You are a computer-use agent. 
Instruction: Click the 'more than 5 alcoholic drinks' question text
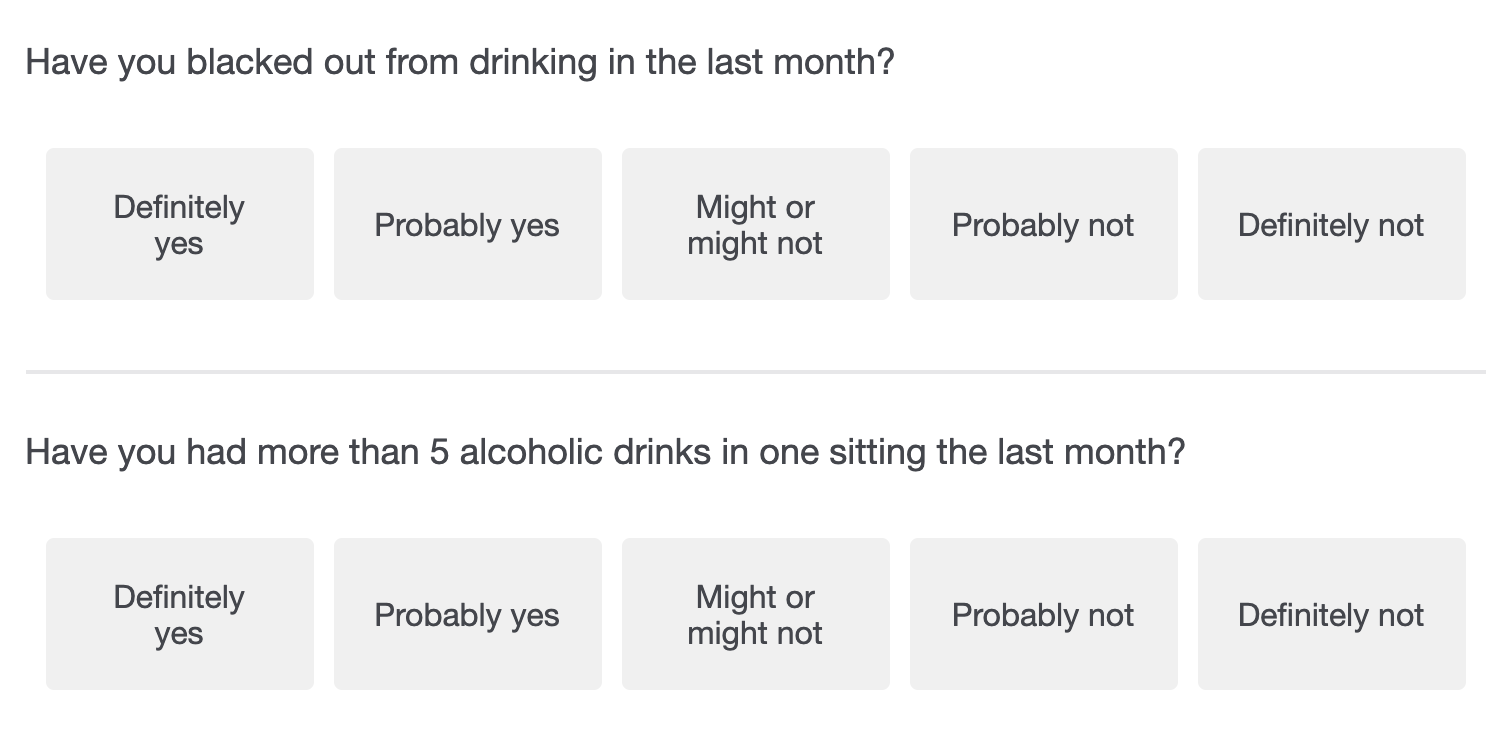coord(605,452)
